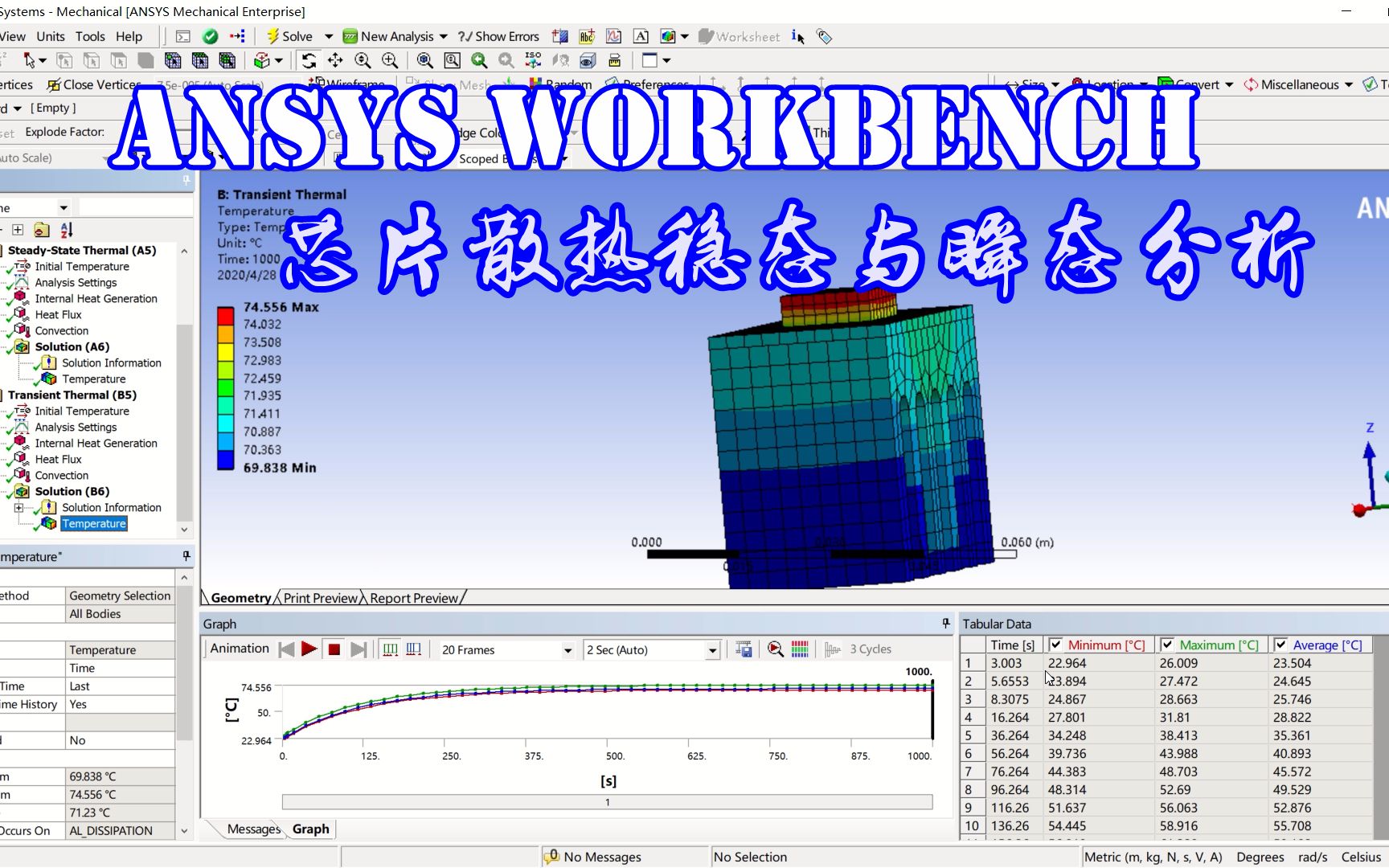Export animation video file icon
Screen dimensions: 1389x868
click(744, 649)
